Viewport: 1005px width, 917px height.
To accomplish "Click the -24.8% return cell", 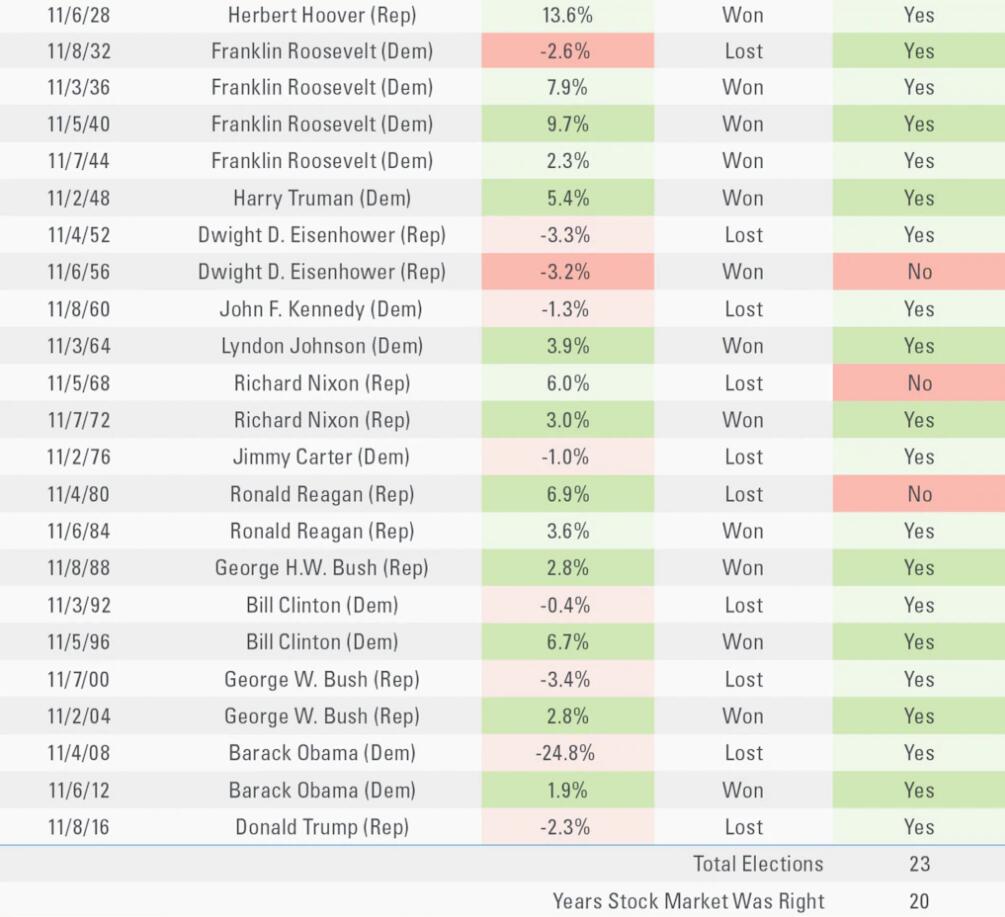I will tap(567, 753).
